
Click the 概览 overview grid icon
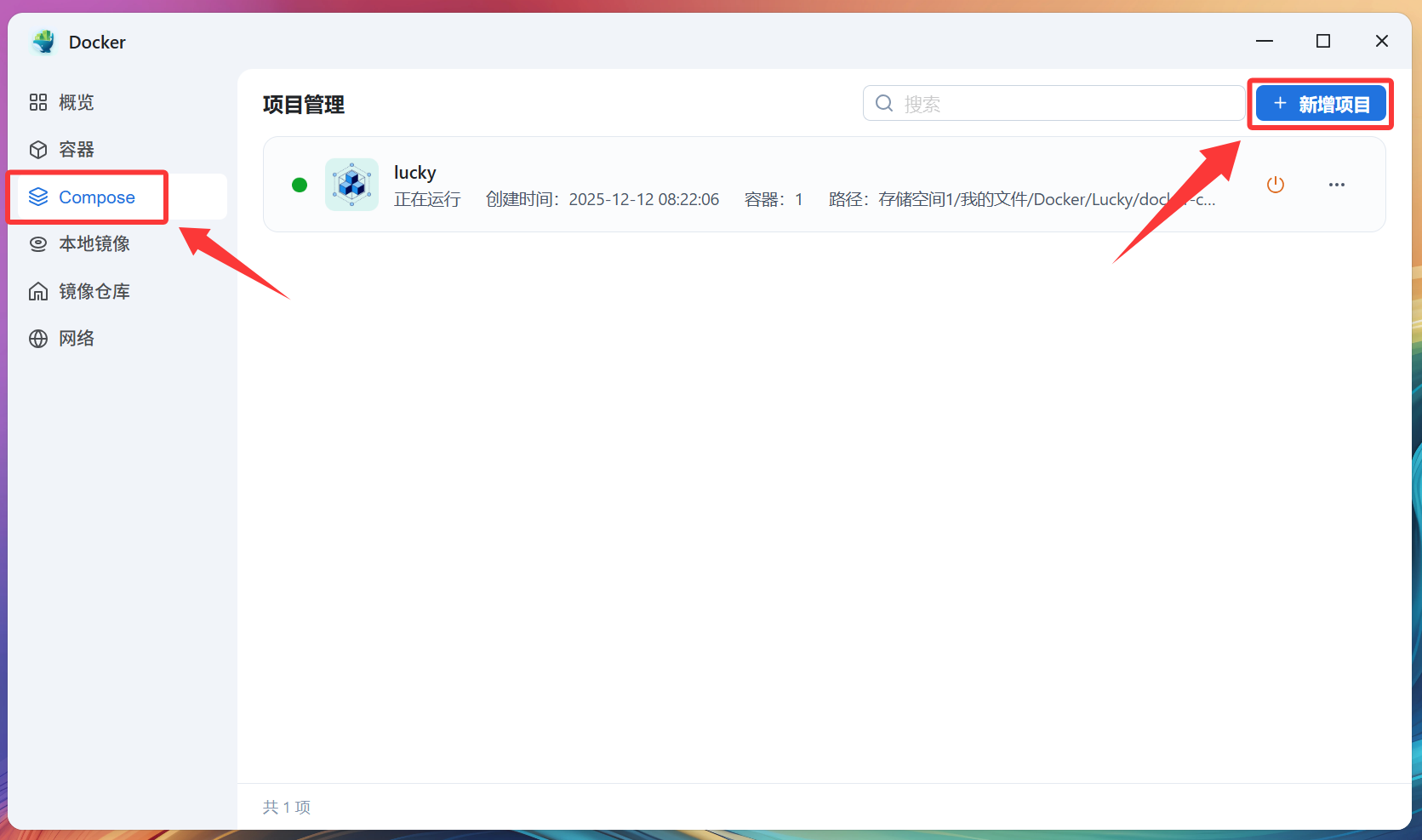(x=38, y=102)
